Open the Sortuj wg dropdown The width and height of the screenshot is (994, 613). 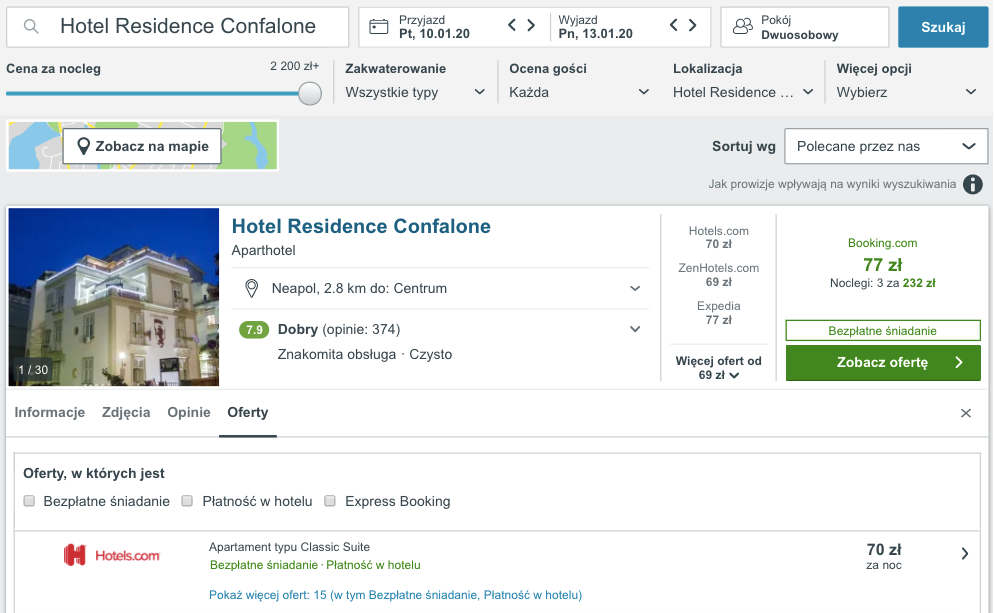click(x=885, y=146)
